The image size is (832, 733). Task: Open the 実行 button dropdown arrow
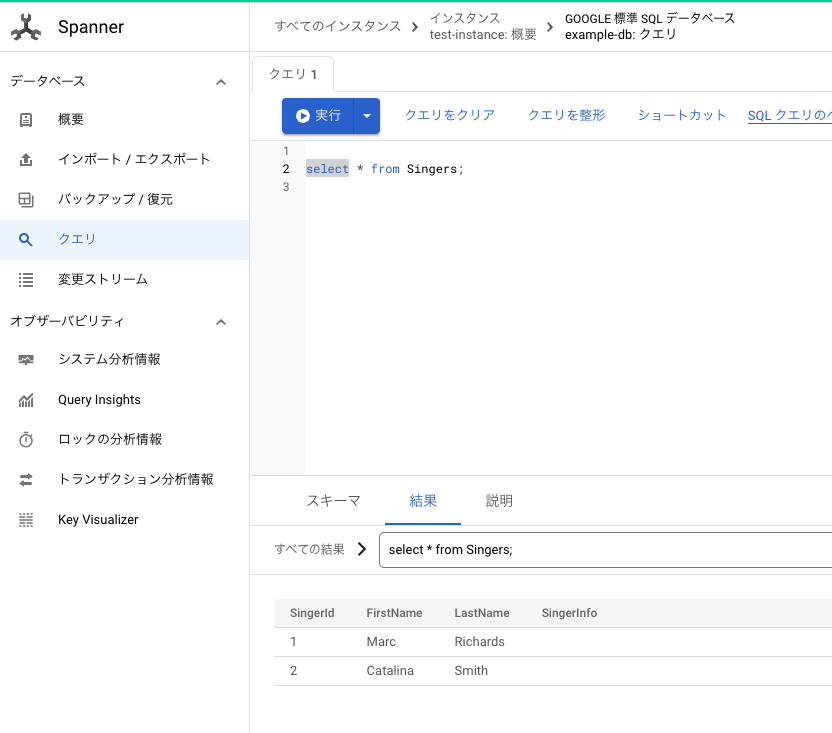point(367,116)
